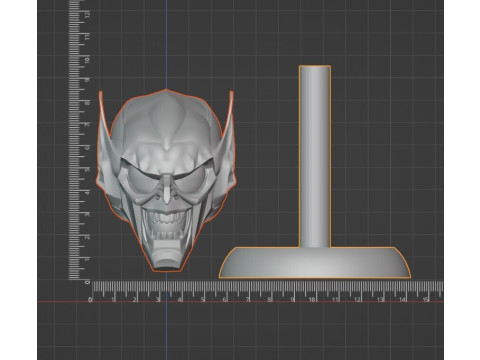Select the stand's dome-shaped base

pyautogui.click(x=315, y=263)
